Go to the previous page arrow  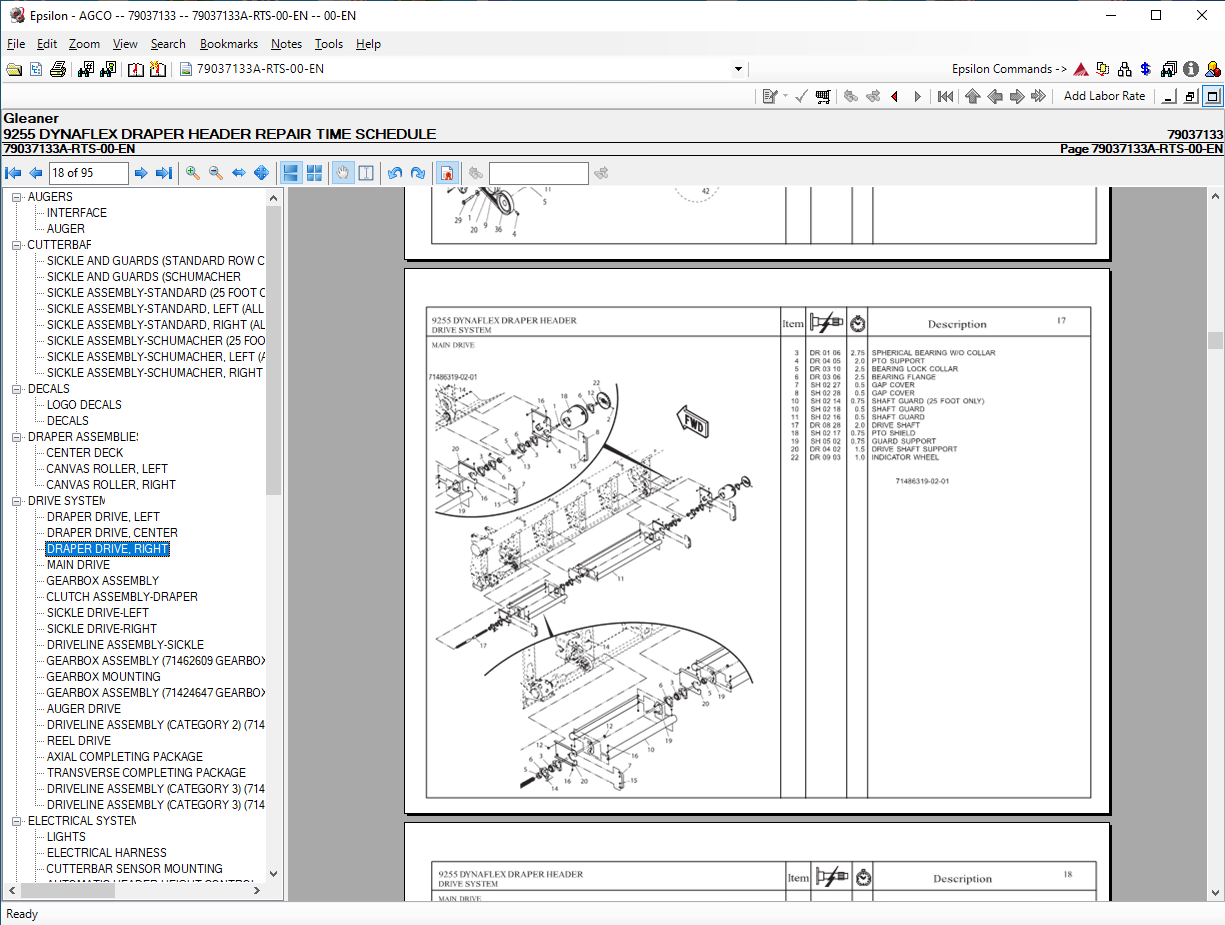[35, 173]
